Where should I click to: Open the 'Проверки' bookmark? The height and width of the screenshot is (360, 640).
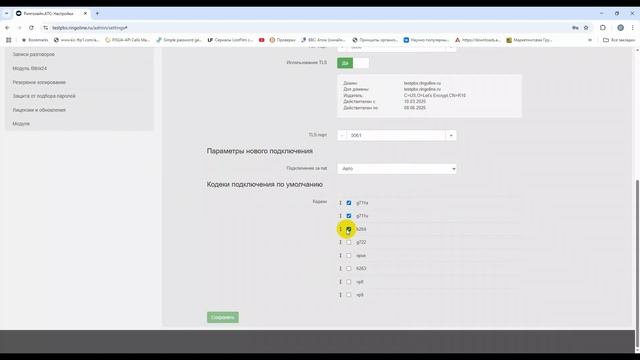click(282, 40)
